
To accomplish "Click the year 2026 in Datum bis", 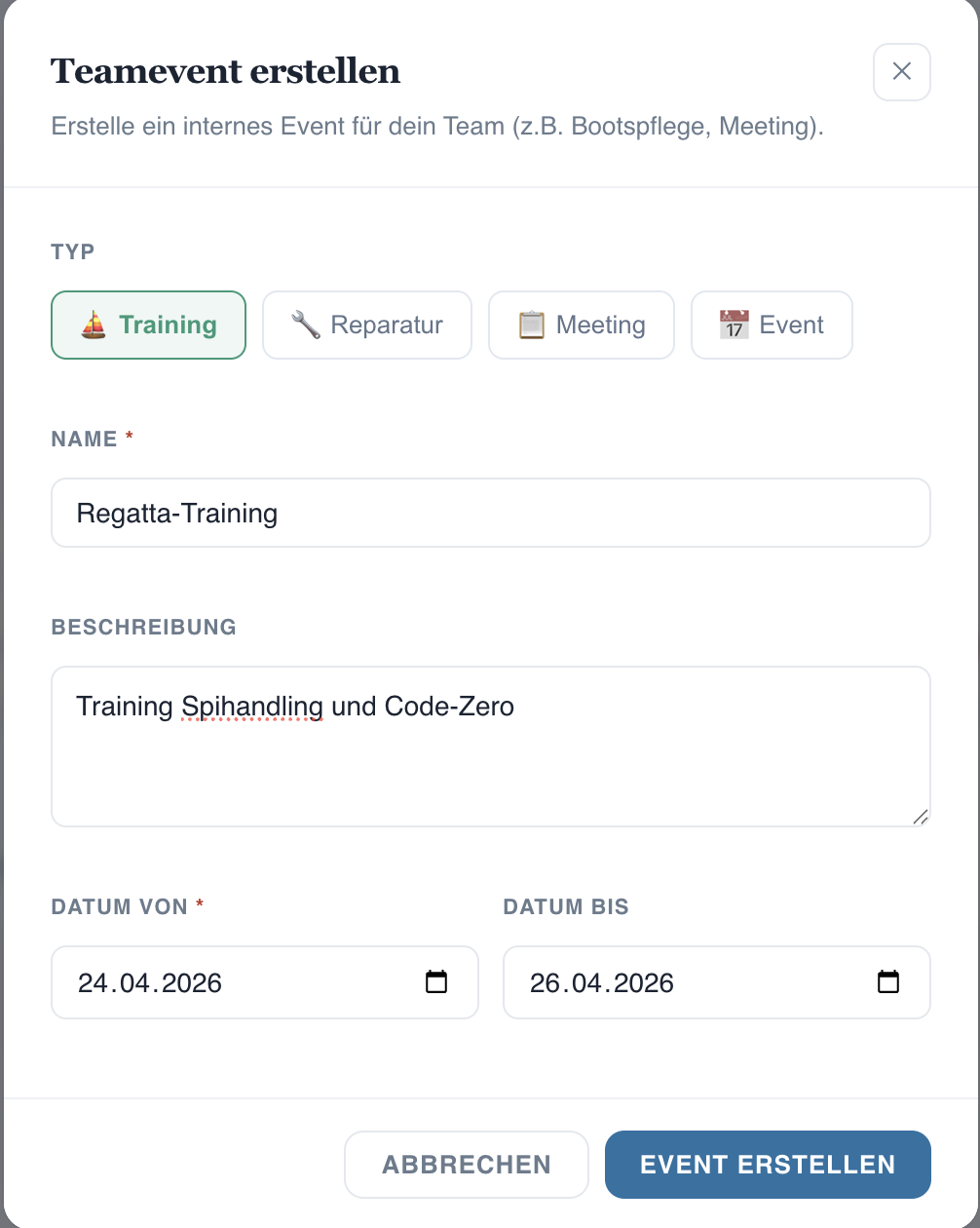I will [x=644, y=982].
